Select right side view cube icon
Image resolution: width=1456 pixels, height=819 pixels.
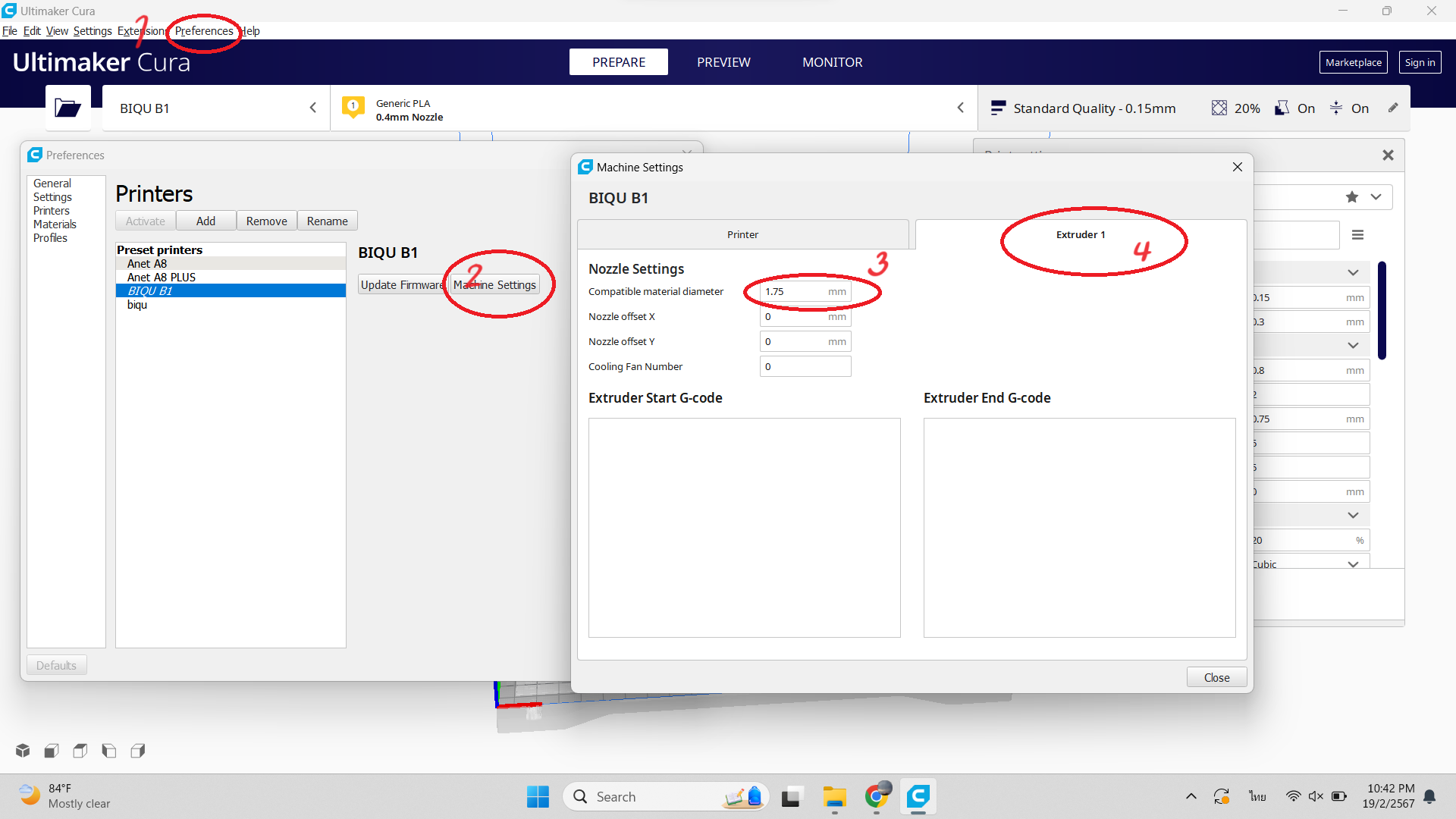138,751
